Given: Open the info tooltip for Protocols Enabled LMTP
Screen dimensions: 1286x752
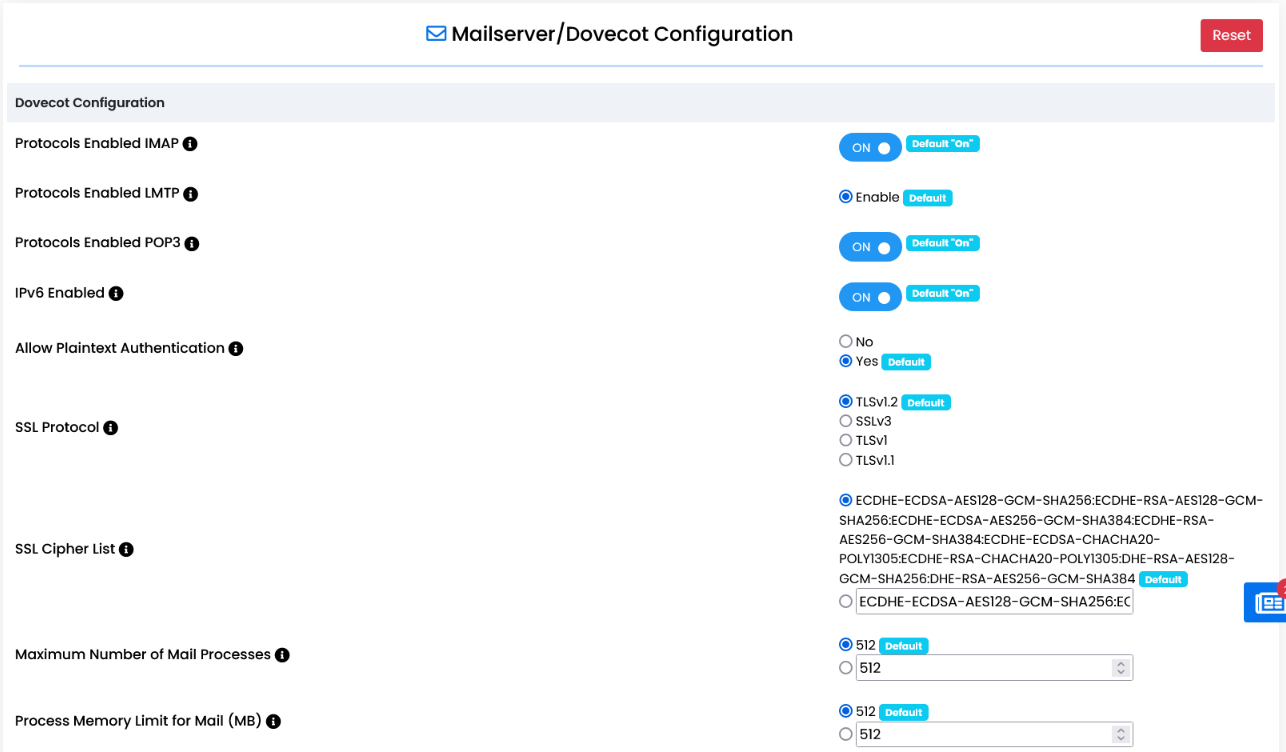Looking at the screenshot, I should coord(191,193).
